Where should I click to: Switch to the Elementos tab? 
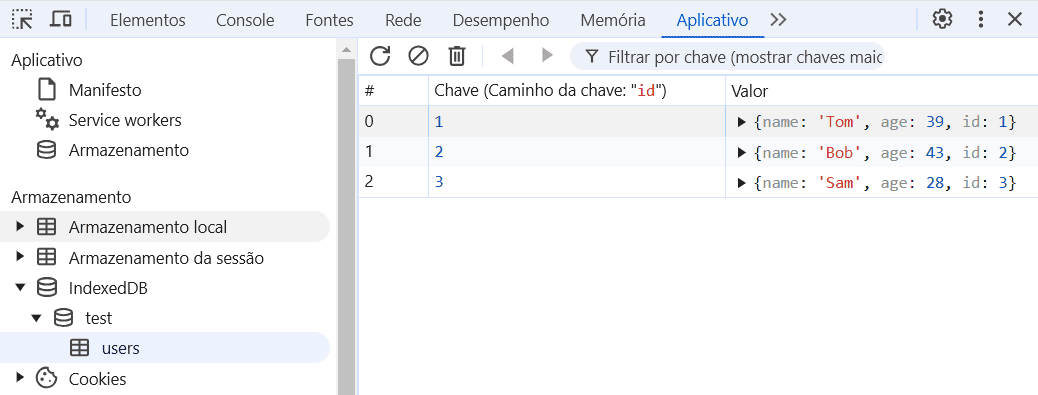148,21
